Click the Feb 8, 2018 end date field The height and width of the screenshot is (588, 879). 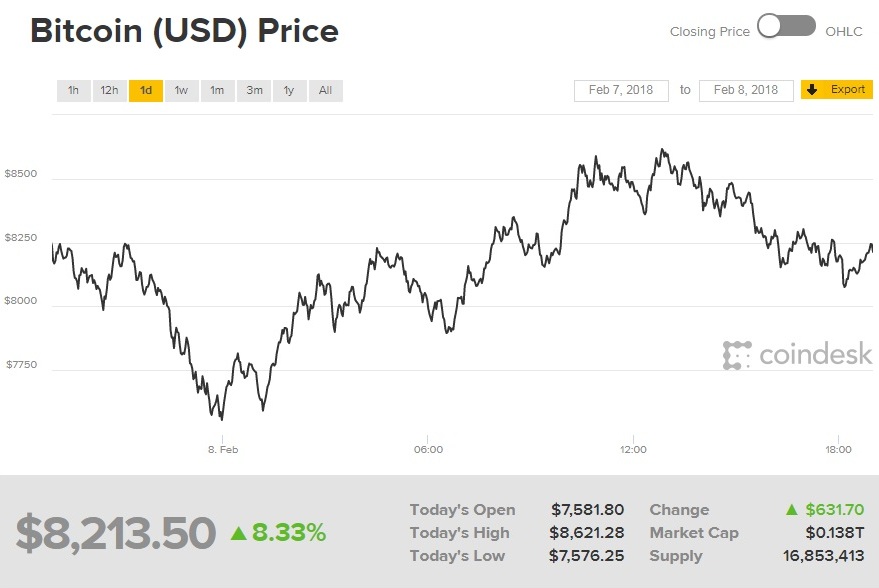click(x=746, y=90)
